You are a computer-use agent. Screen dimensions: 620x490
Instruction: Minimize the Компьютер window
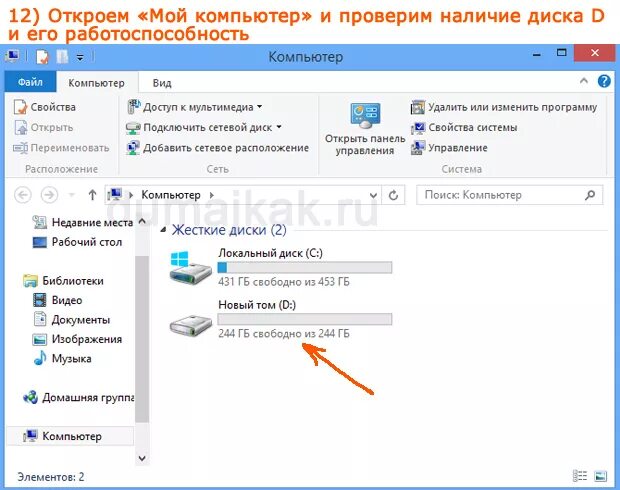pos(537,53)
